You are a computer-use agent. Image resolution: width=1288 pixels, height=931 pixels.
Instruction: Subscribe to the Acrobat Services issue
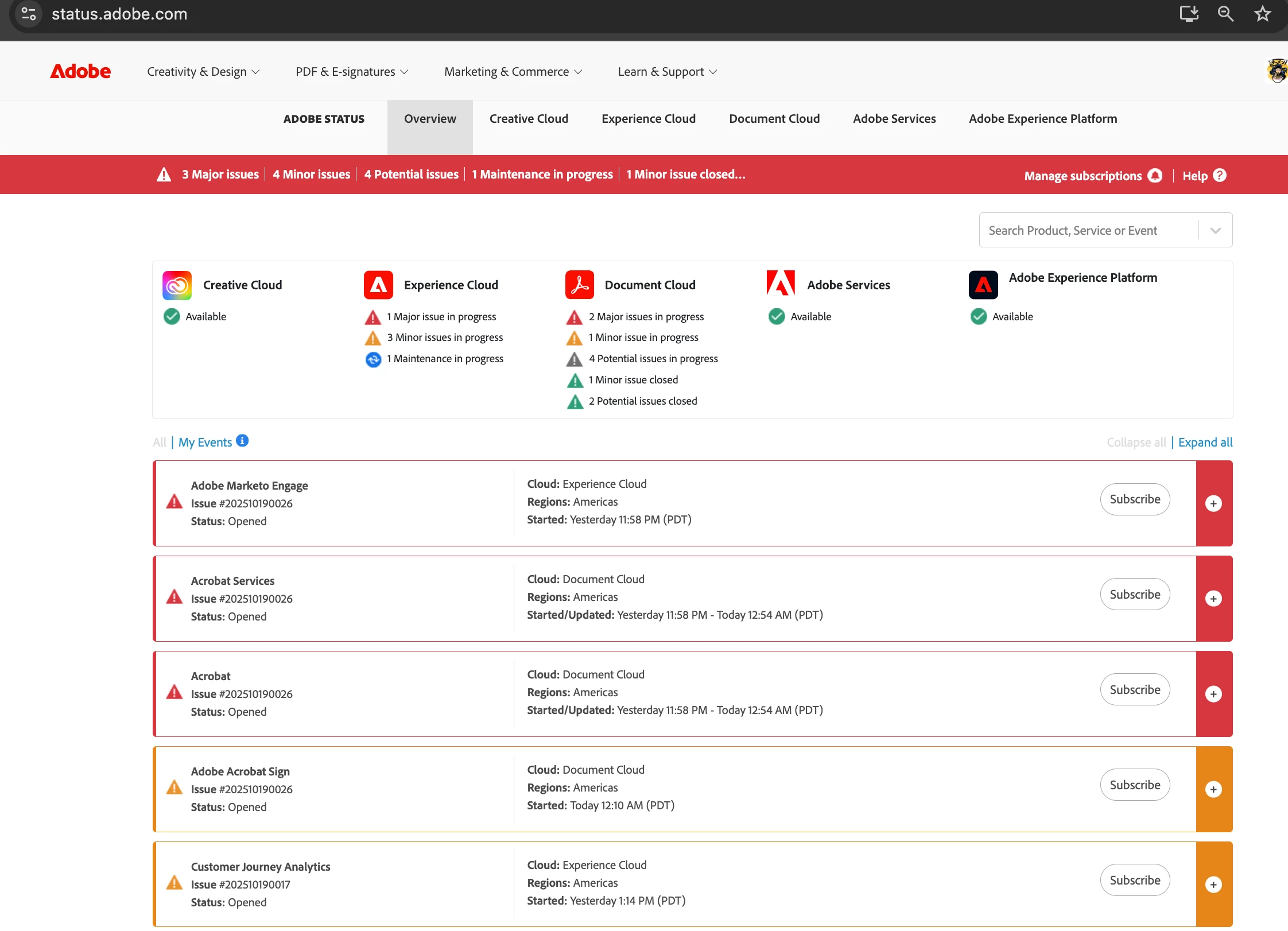point(1134,595)
